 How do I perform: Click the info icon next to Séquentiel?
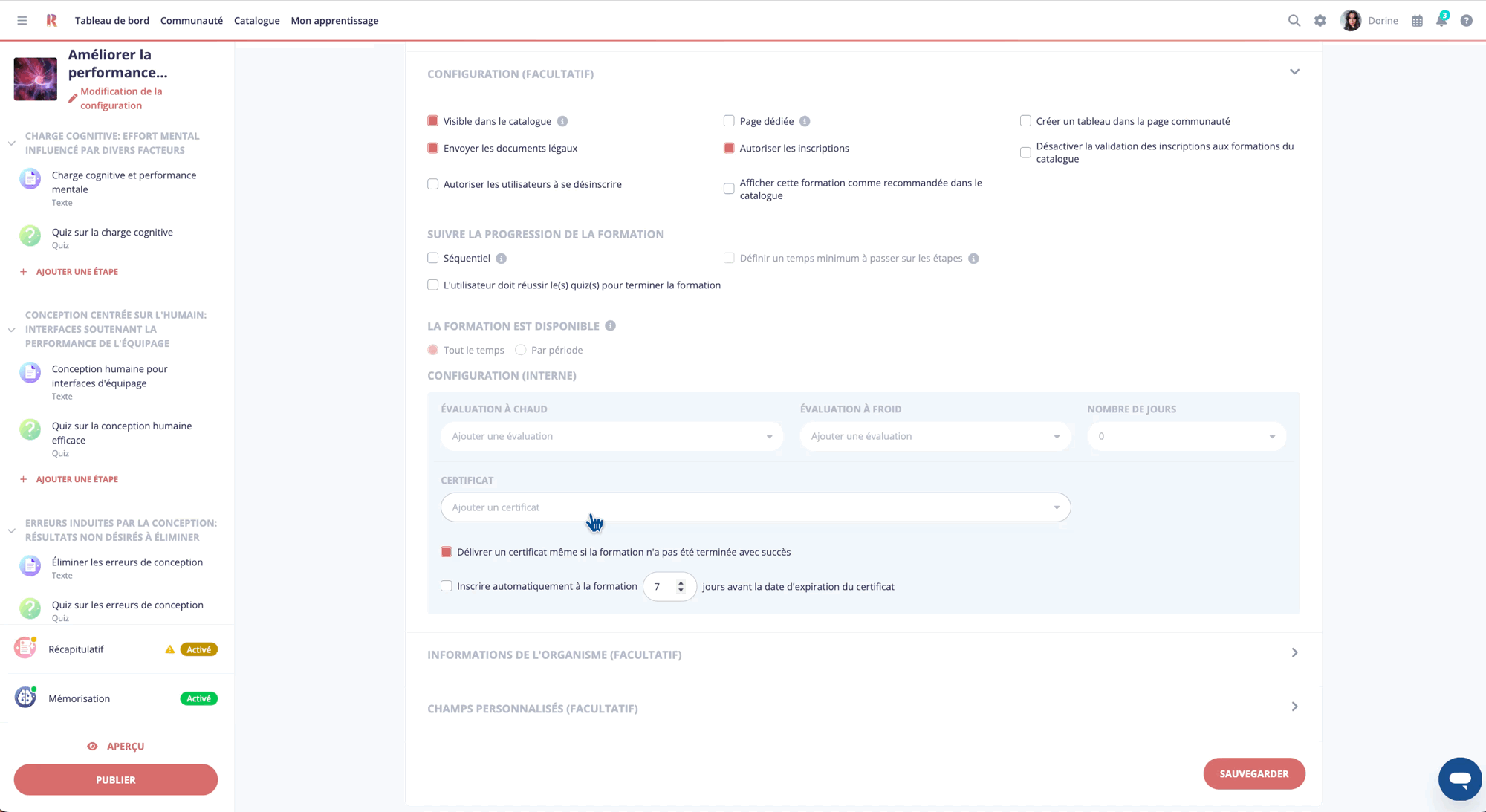point(502,258)
